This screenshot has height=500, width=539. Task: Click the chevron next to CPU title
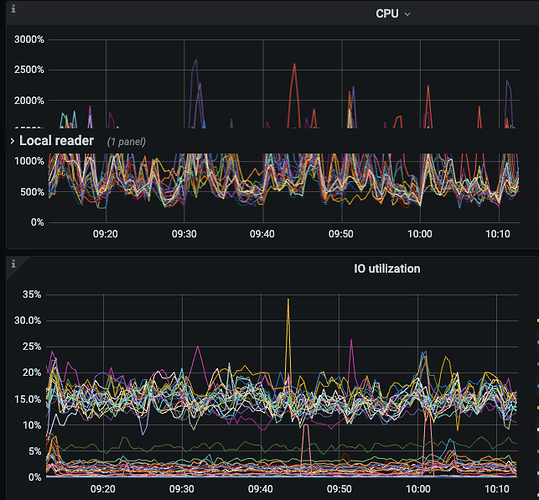point(407,14)
